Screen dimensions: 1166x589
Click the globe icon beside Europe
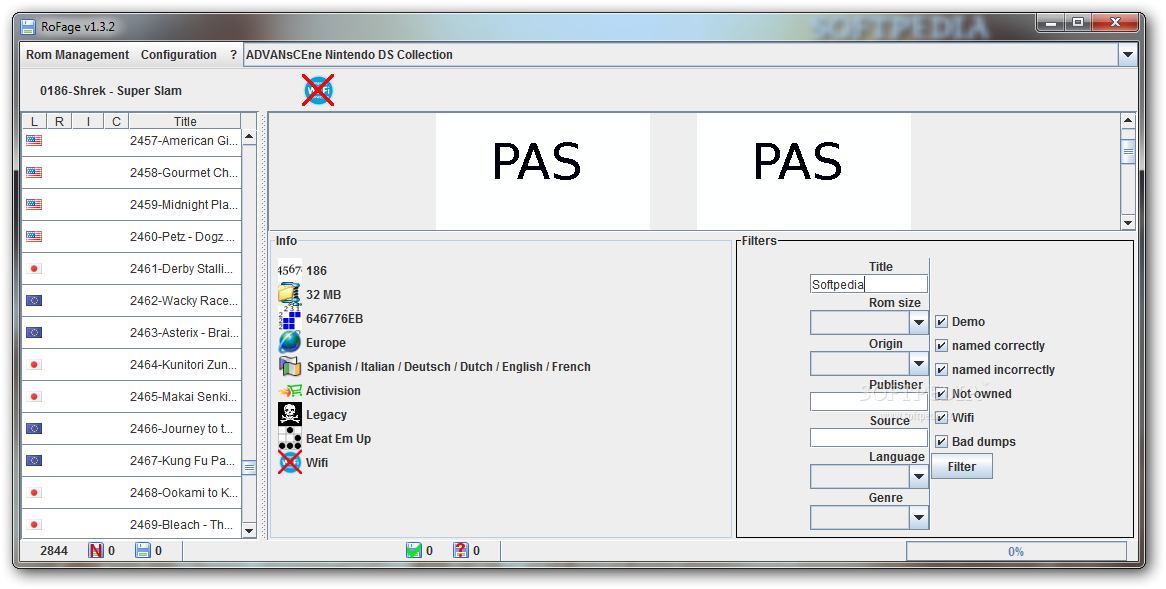(289, 342)
